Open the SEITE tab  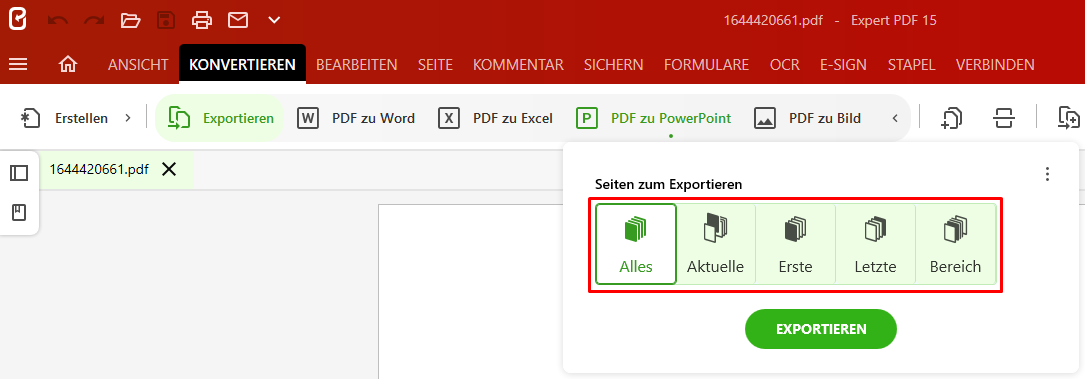click(x=435, y=65)
